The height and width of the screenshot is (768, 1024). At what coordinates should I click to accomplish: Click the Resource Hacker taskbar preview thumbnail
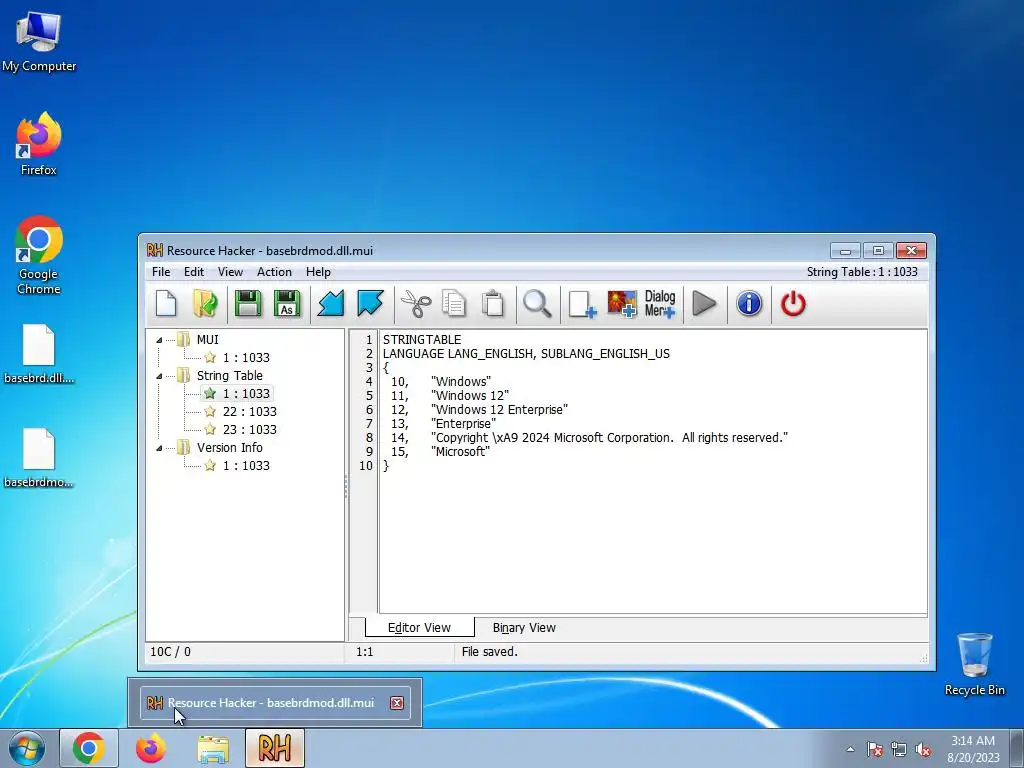[x=275, y=703]
